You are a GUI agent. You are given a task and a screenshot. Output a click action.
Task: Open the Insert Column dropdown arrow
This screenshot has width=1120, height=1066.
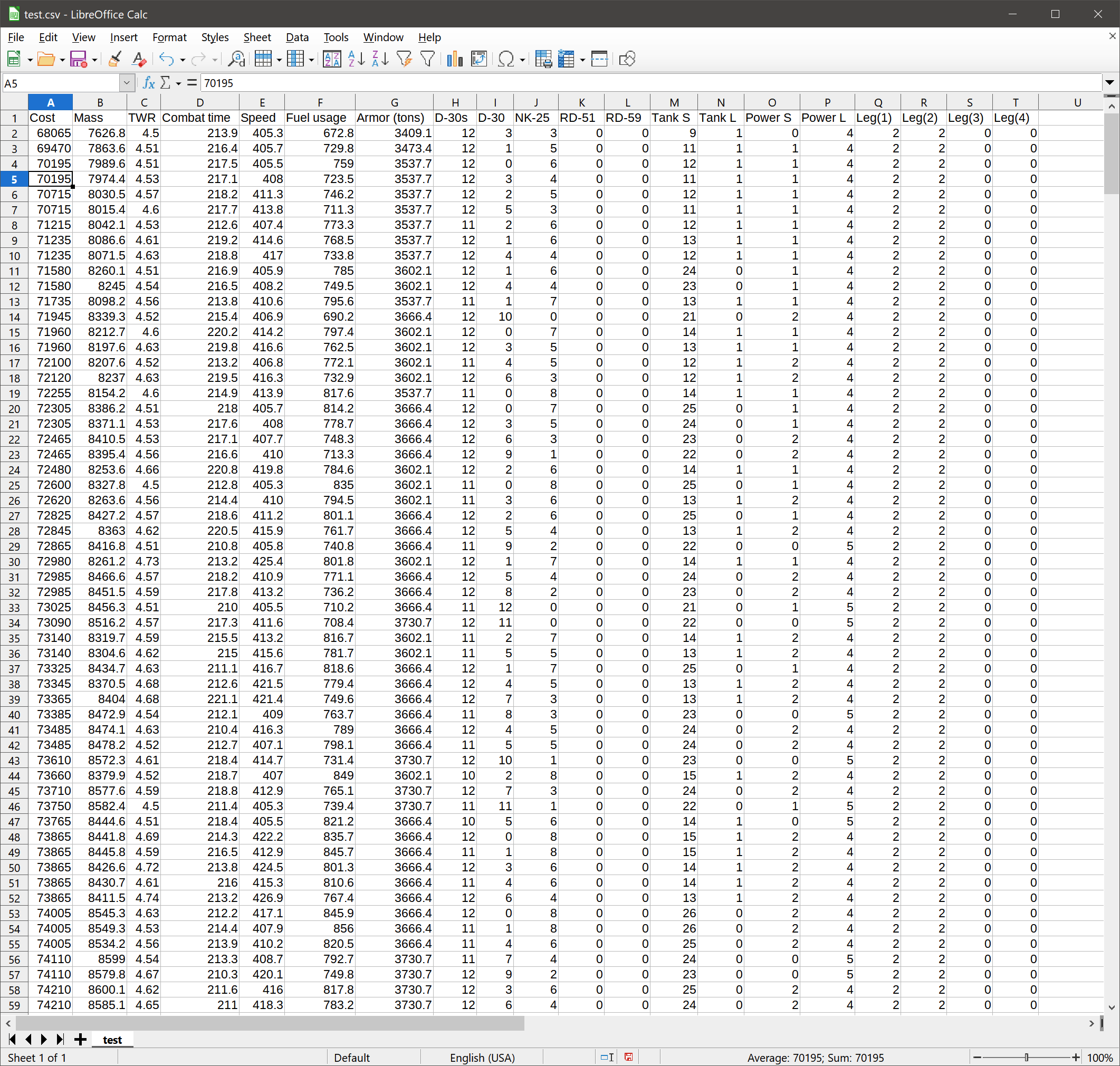(311, 60)
